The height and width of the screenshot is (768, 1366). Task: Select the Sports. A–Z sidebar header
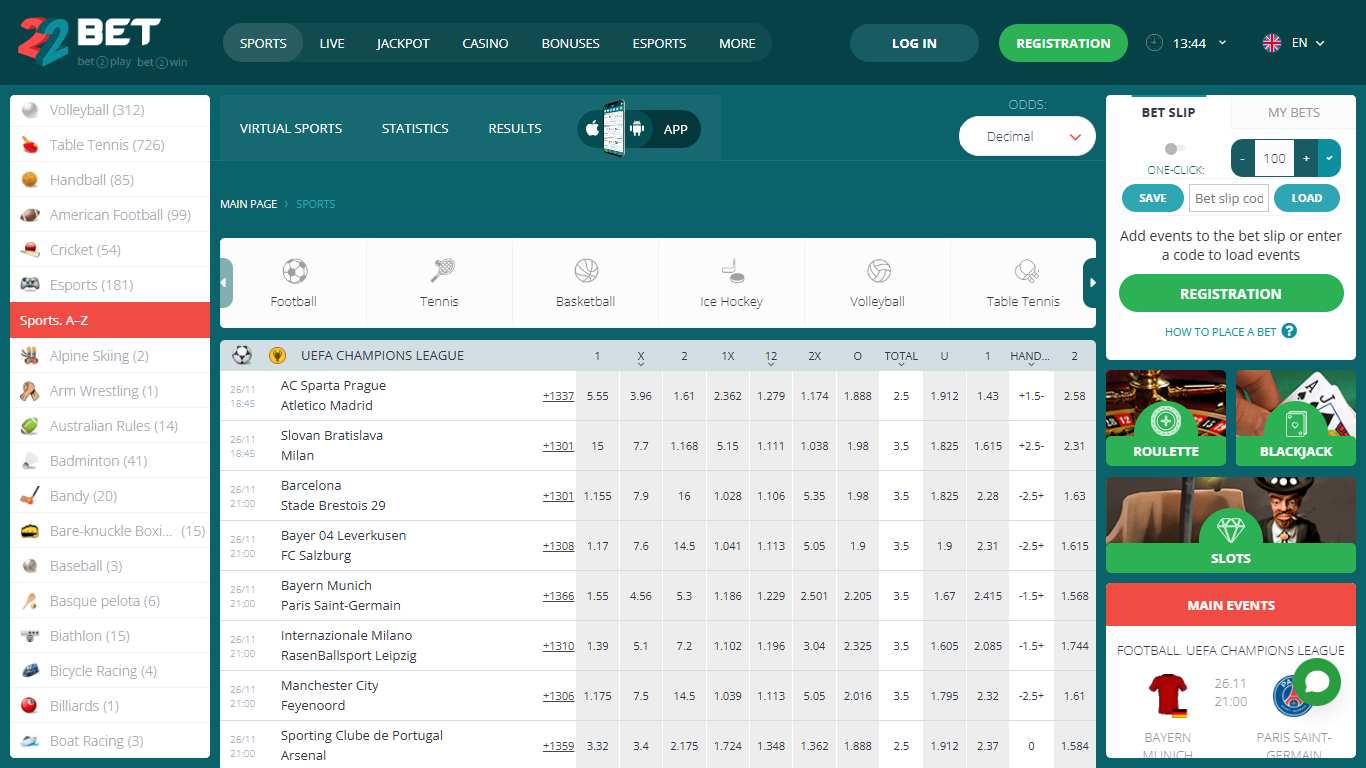pyautogui.click(x=110, y=321)
